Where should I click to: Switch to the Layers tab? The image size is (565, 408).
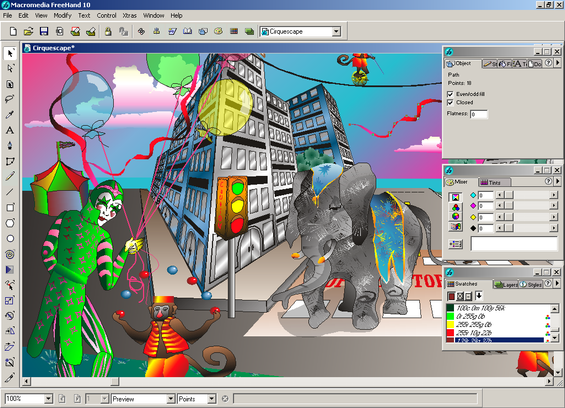pyautogui.click(x=506, y=284)
